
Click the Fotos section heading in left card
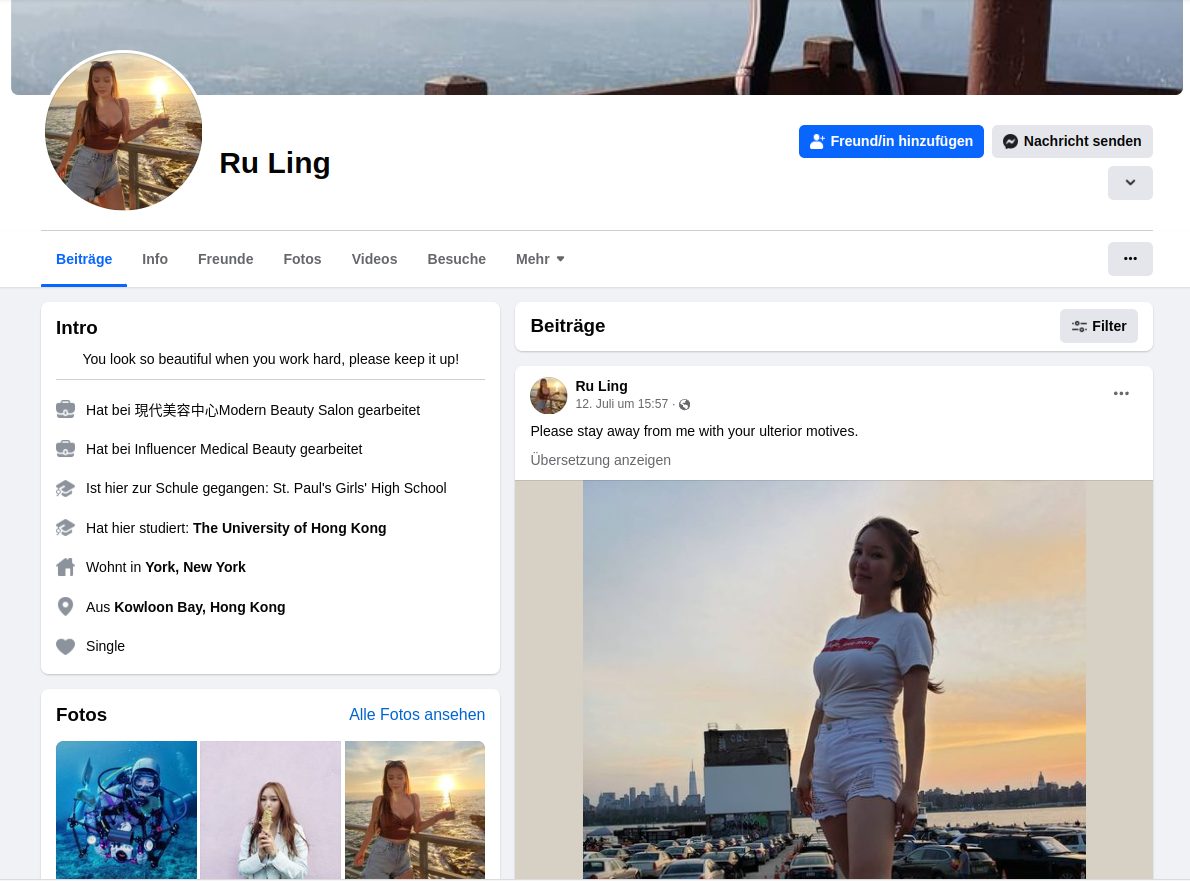click(81, 715)
